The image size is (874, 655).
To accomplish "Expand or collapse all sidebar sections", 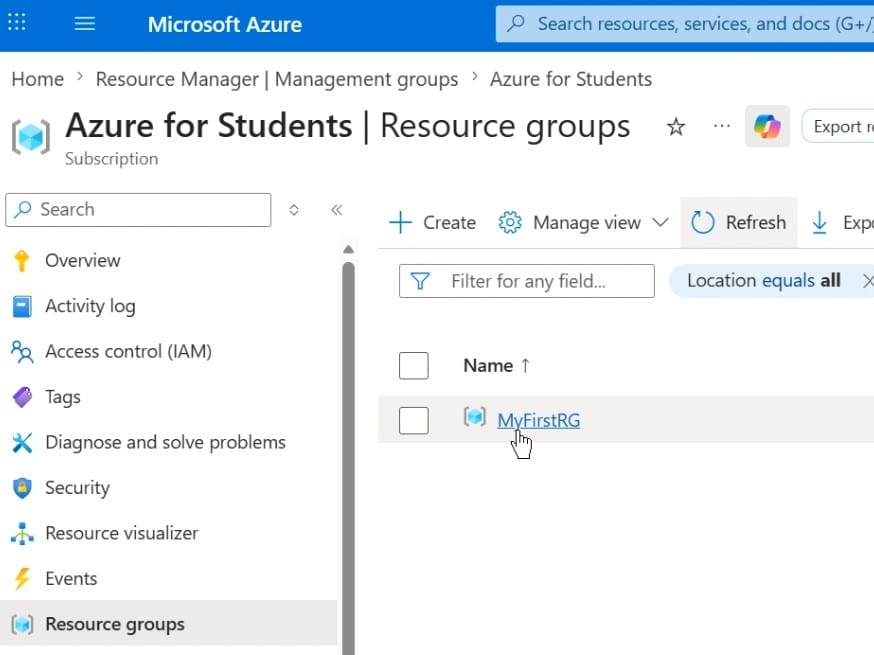I will pyautogui.click(x=294, y=210).
